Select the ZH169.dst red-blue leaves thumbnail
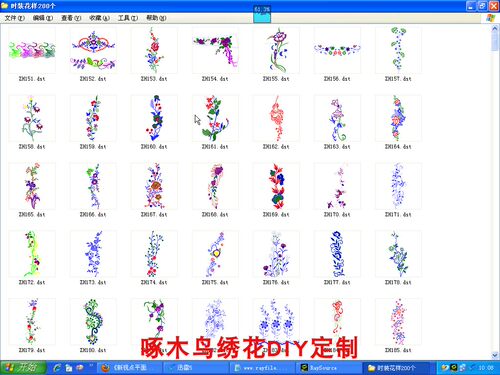Image resolution: width=500 pixels, height=375 pixels. pos(276,186)
